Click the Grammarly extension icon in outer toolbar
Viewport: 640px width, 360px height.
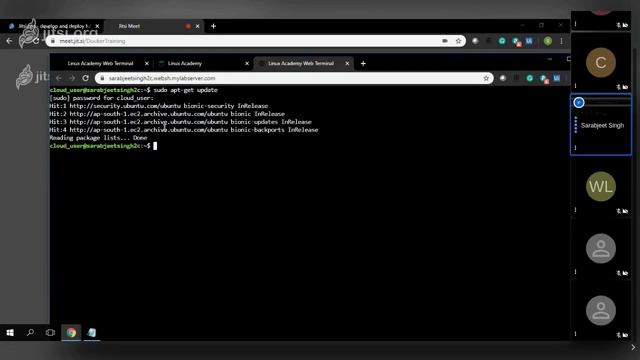pos(502,41)
